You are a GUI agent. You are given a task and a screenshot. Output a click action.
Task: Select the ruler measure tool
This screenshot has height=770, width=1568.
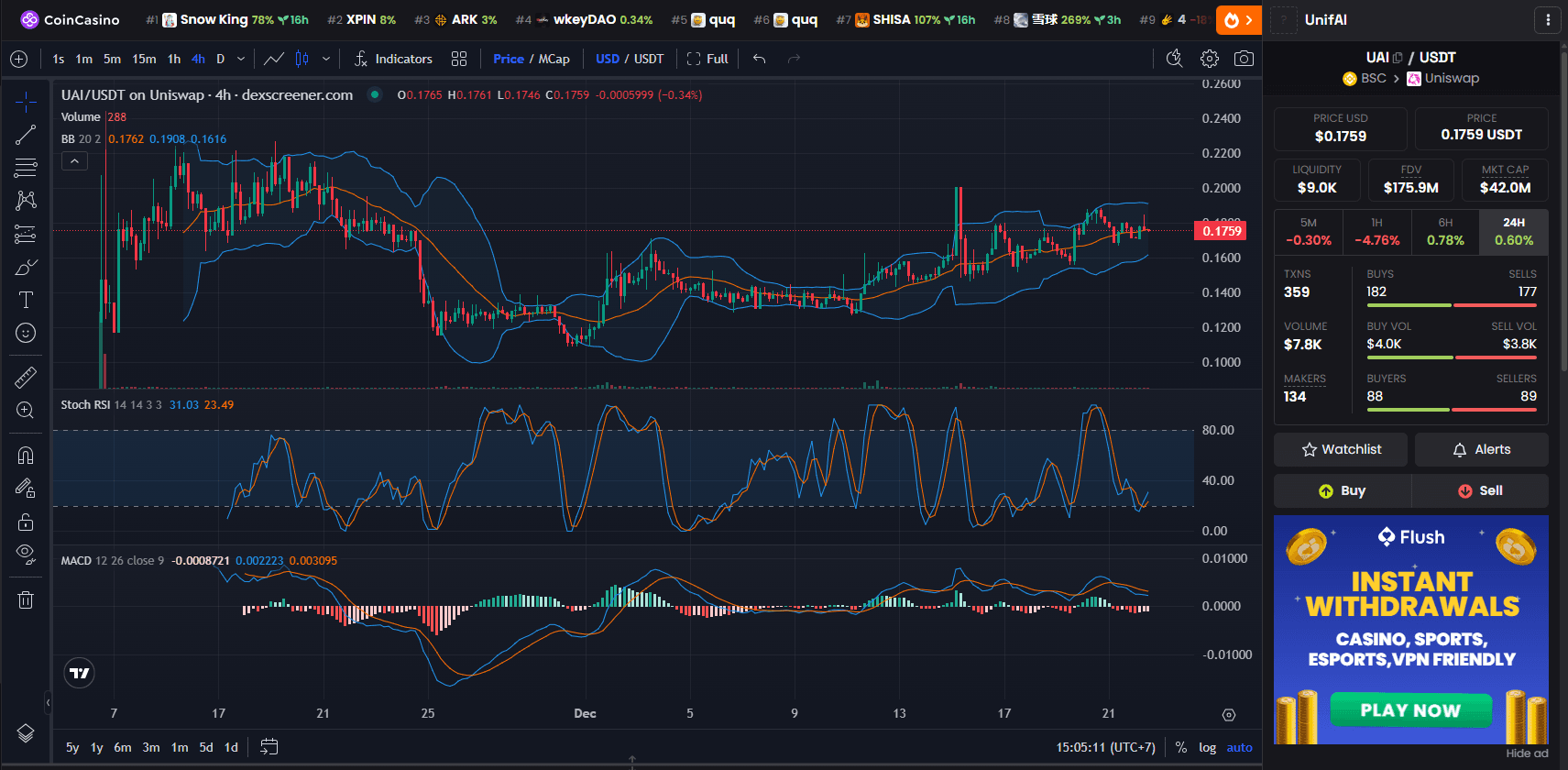[x=26, y=377]
